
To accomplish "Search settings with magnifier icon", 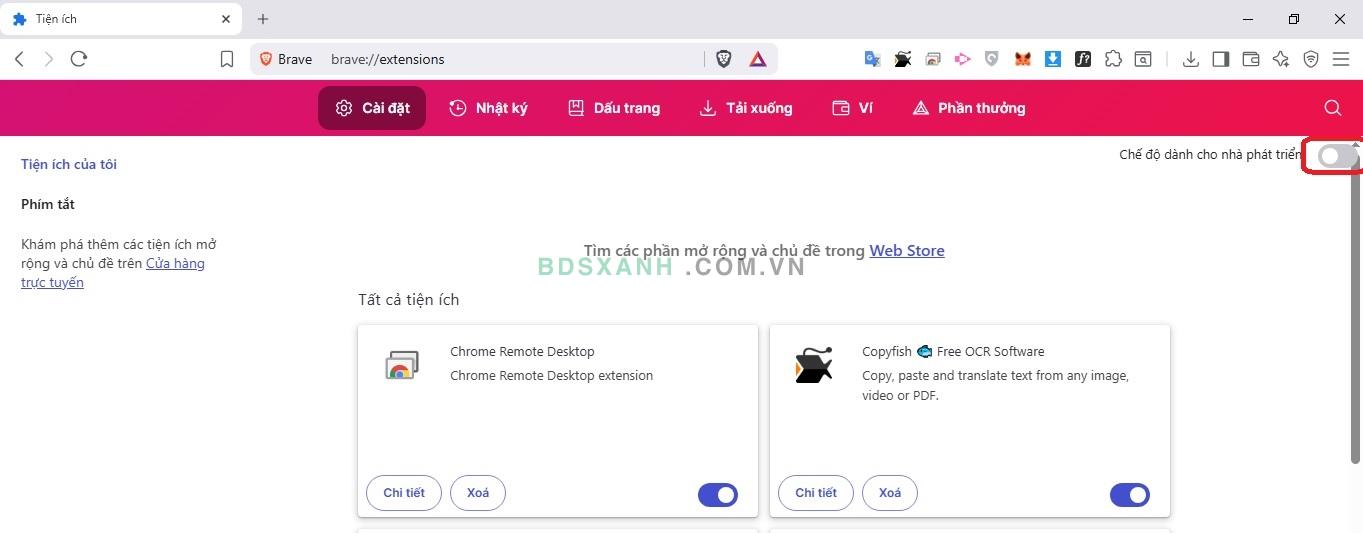I will click(1332, 108).
